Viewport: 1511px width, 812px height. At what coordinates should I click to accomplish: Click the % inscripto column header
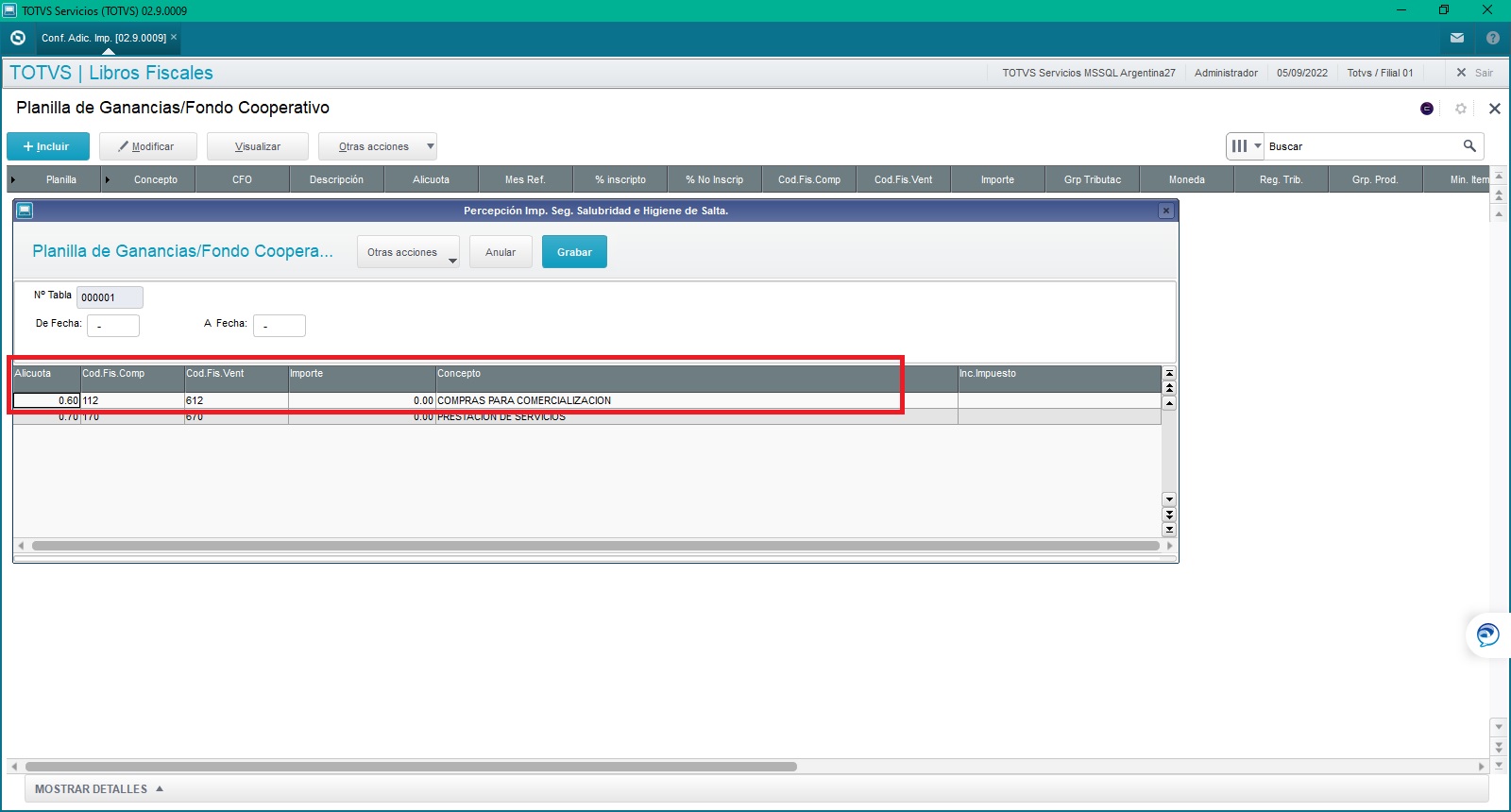(x=620, y=179)
